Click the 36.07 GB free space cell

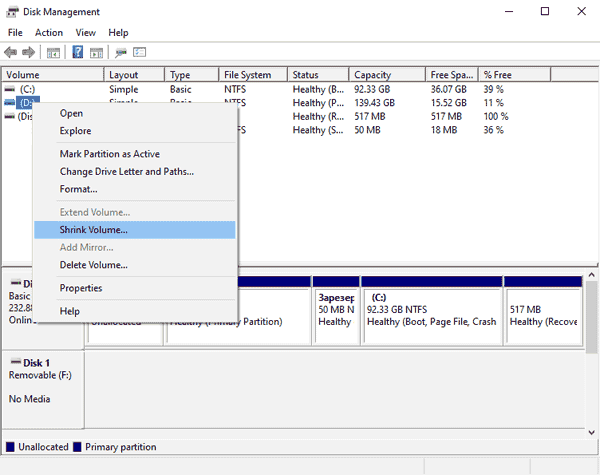point(448,90)
